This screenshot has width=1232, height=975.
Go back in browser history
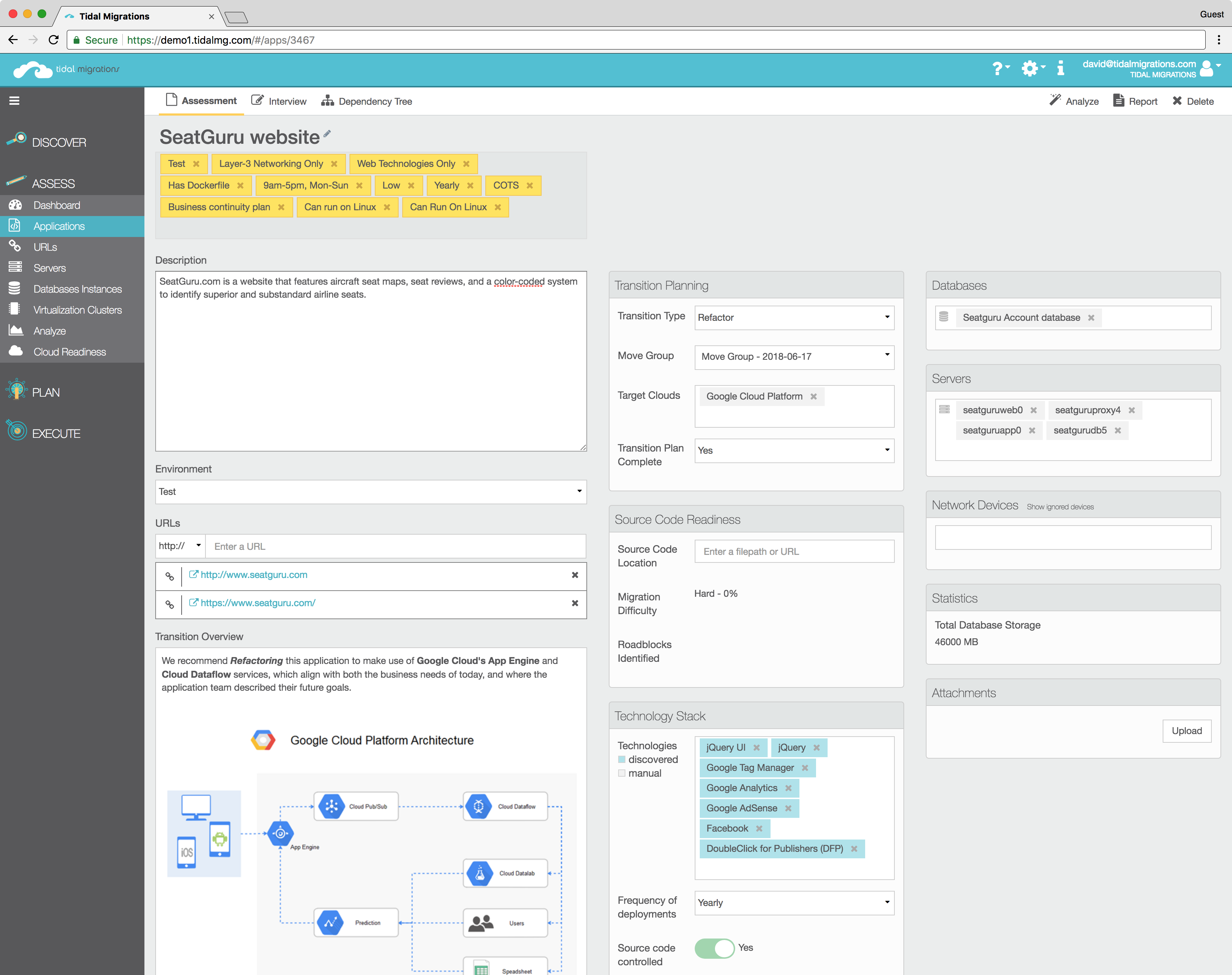point(13,40)
